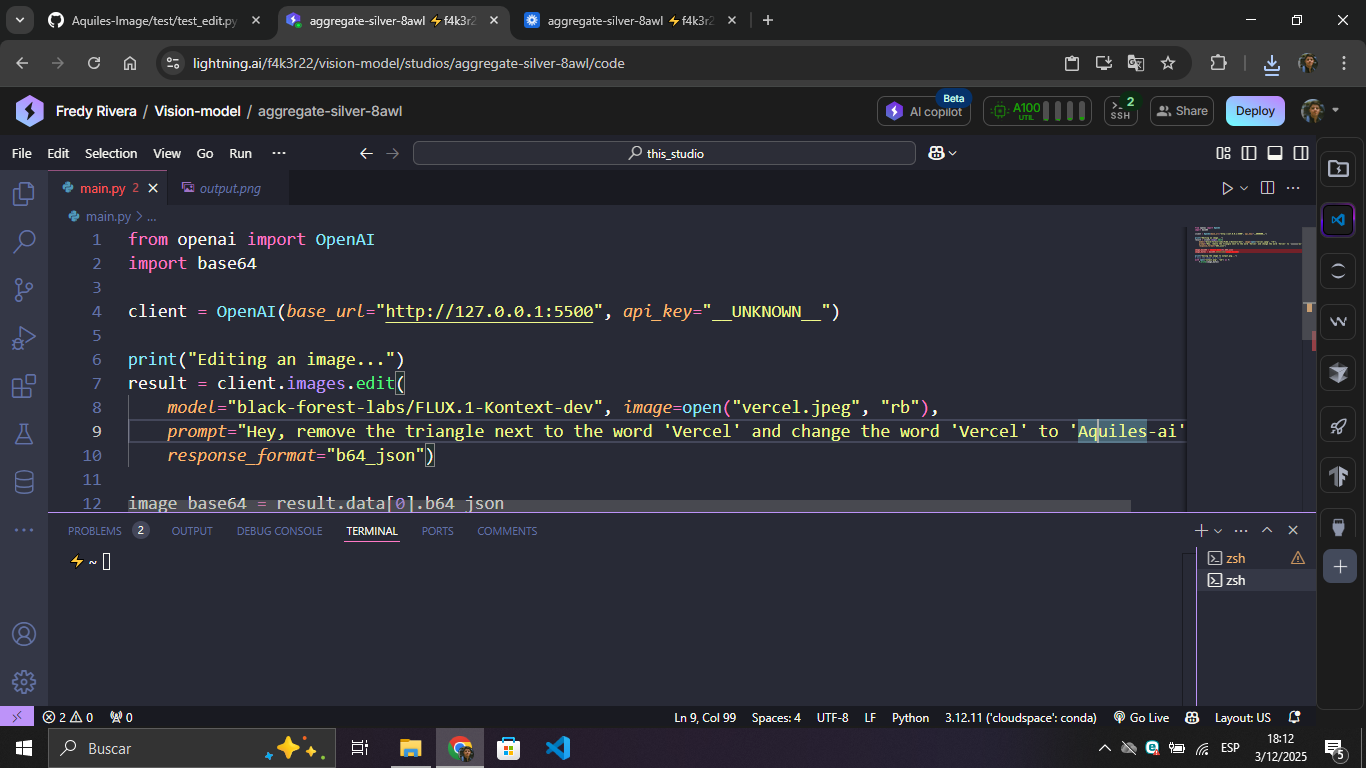Open Source Control panel
Image resolution: width=1366 pixels, height=768 pixels.
(x=24, y=289)
